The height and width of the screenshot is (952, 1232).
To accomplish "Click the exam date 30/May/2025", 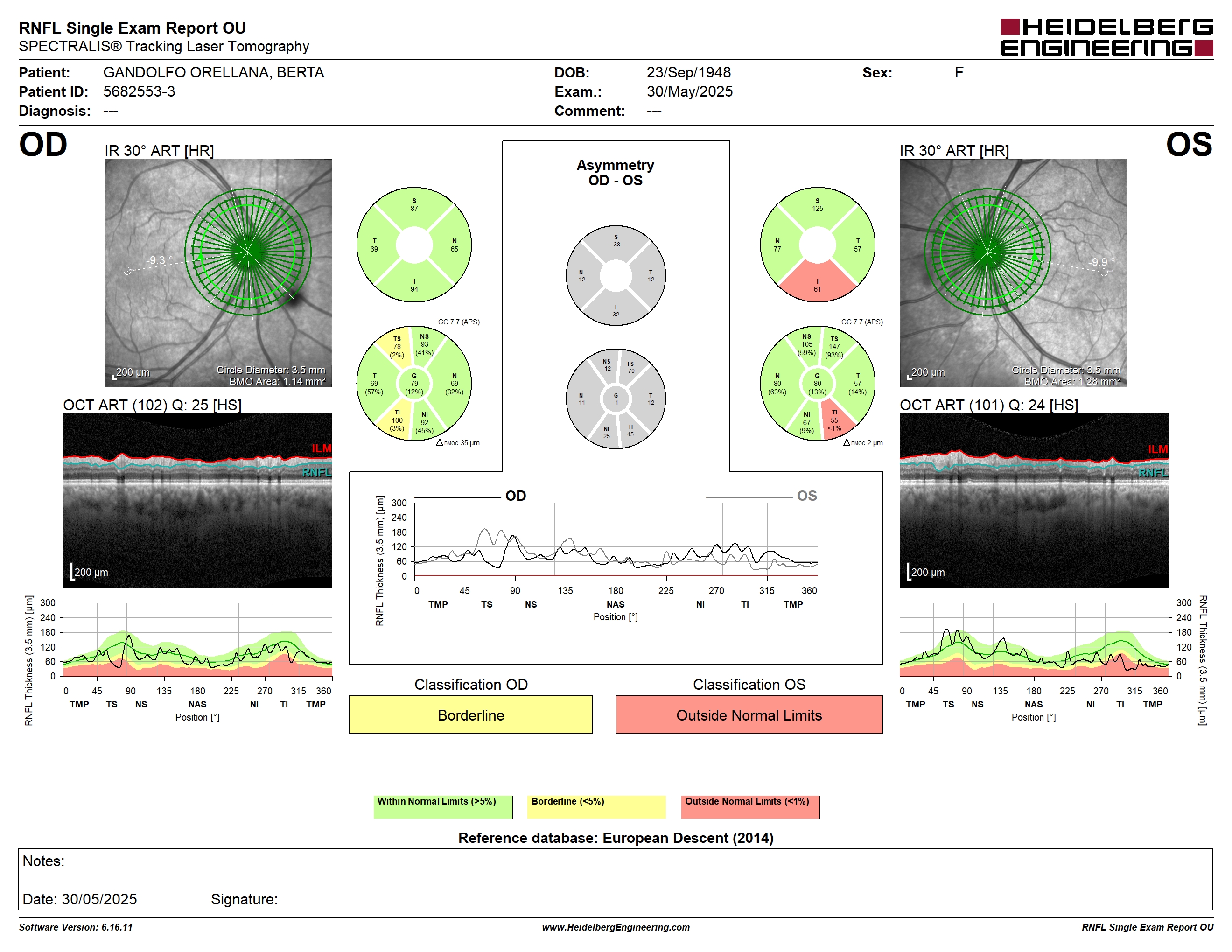I will pos(689,91).
